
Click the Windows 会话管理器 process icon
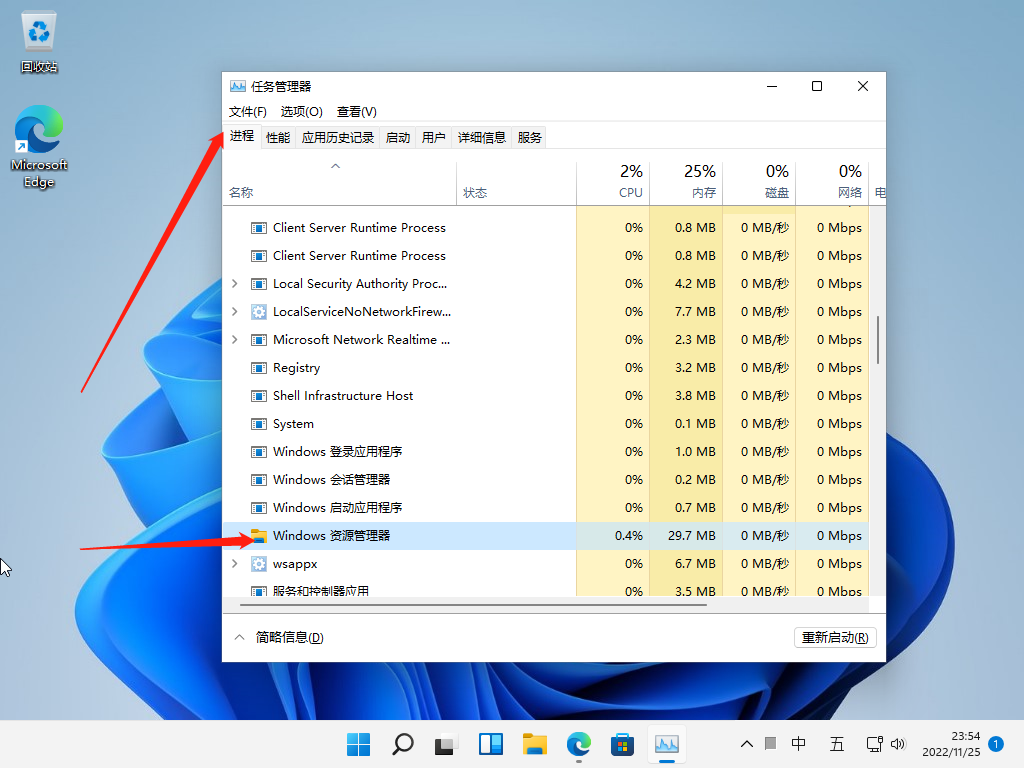coord(259,480)
